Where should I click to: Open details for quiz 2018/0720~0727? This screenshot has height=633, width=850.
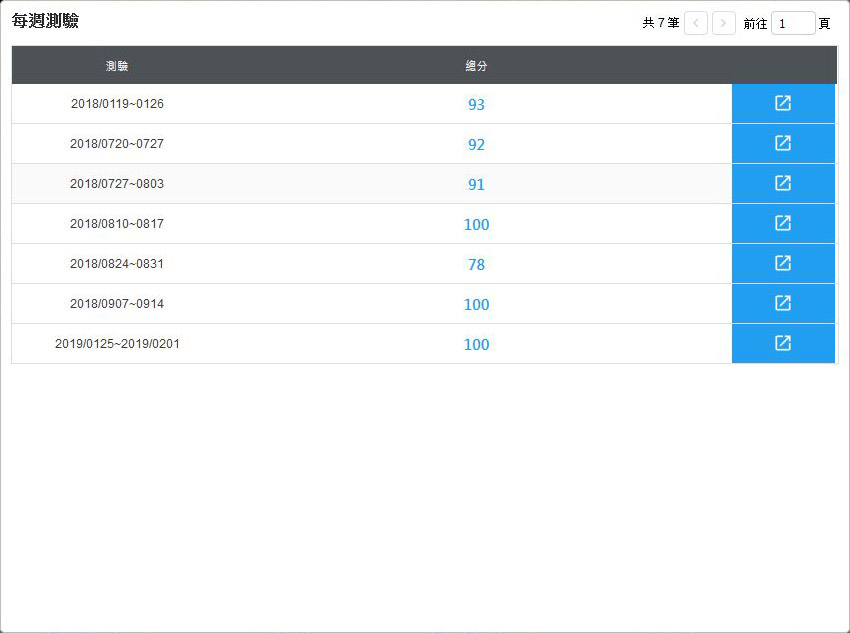point(783,144)
